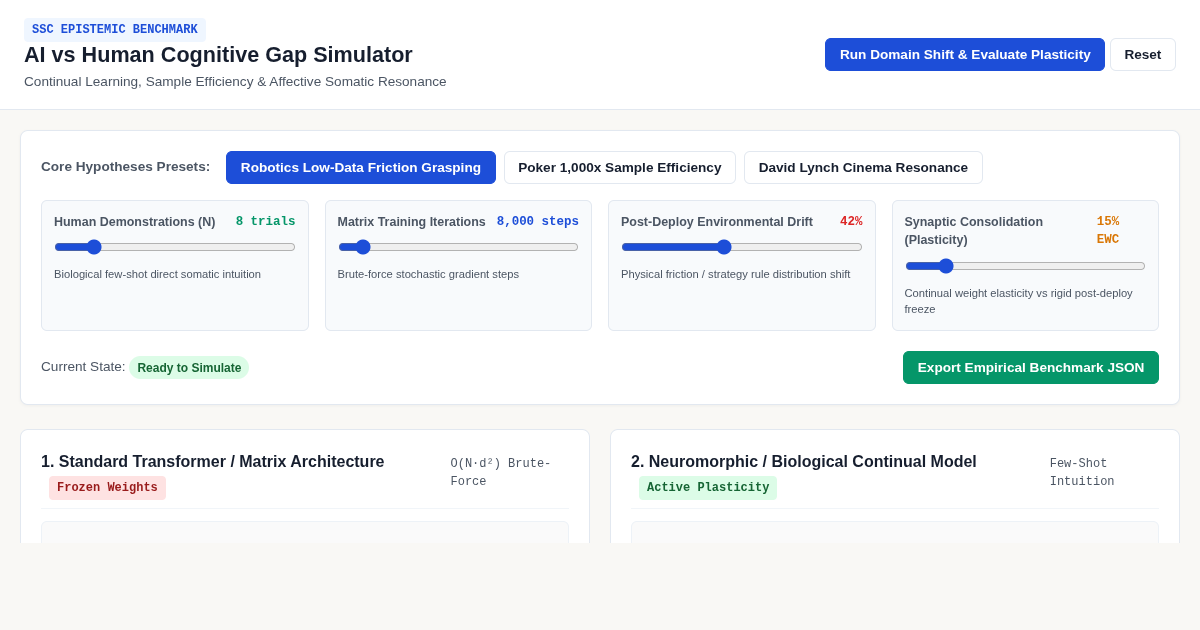This screenshot has height=630, width=1200.
Task: Adjust the Matrix Training Iterations slider
Action: tap(458, 247)
